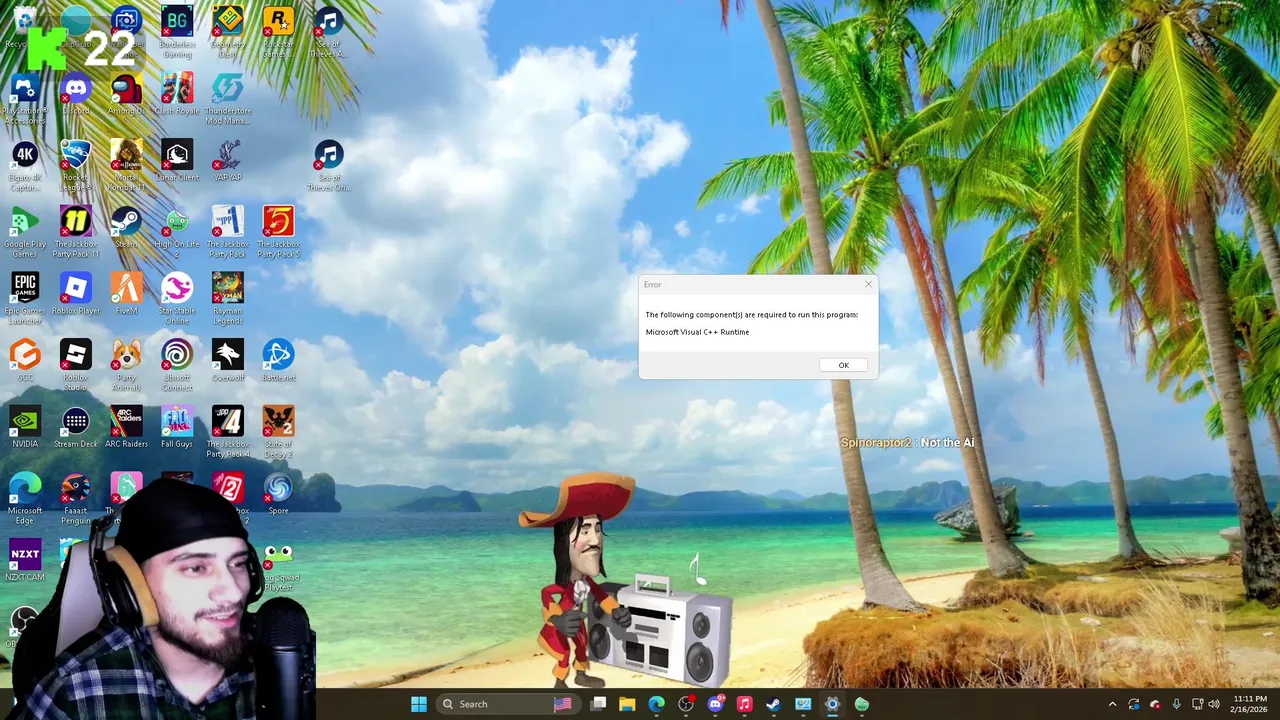The height and width of the screenshot is (720, 1280).
Task: Open the Lunar Client desktop icon
Action: tap(177, 160)
